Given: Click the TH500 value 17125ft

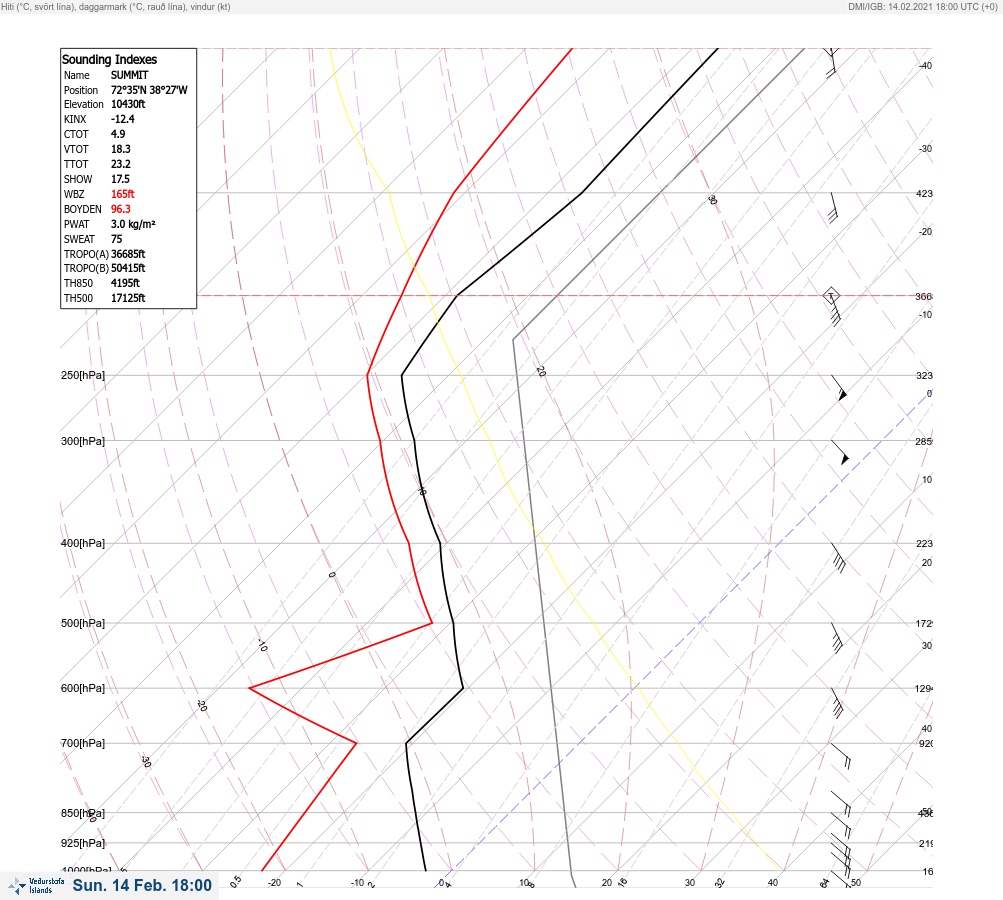Looking at the screenshot, I should click(x=128, y=298).
